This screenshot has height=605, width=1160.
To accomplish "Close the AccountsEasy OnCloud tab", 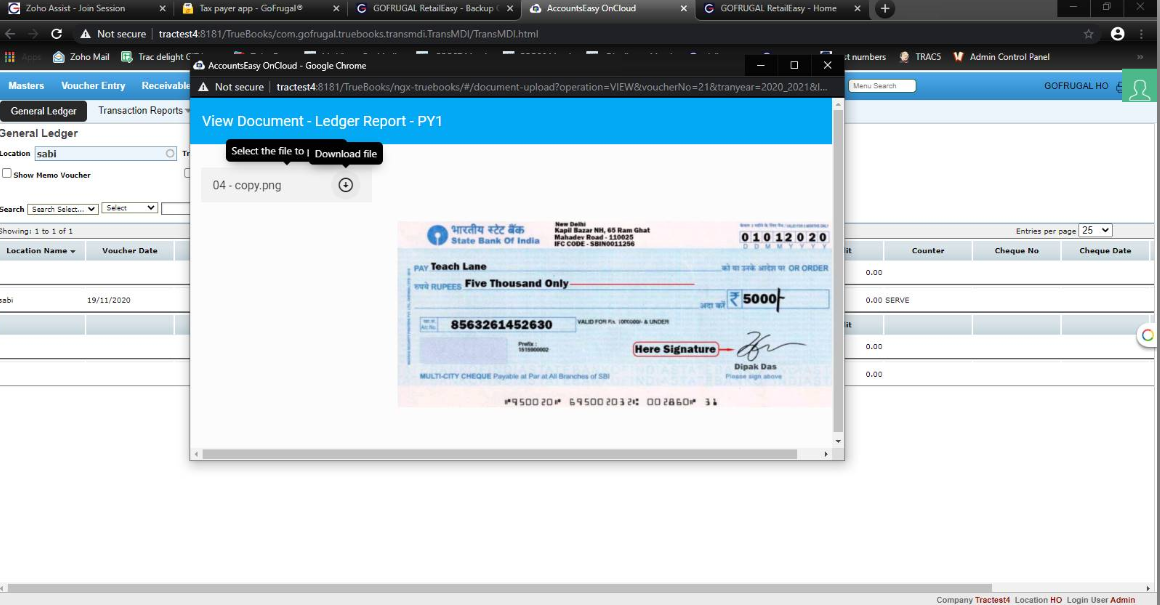I will pos(684,9).
